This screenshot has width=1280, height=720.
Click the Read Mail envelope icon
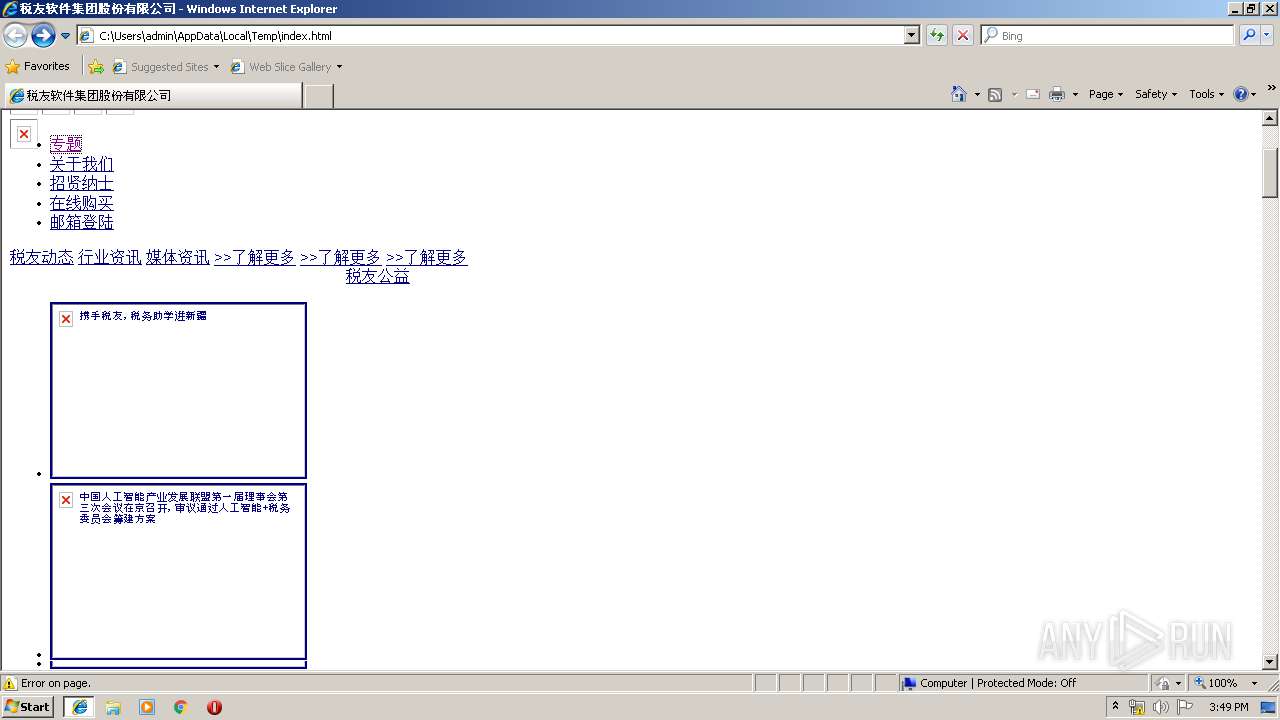click(x=1033, y=94)
